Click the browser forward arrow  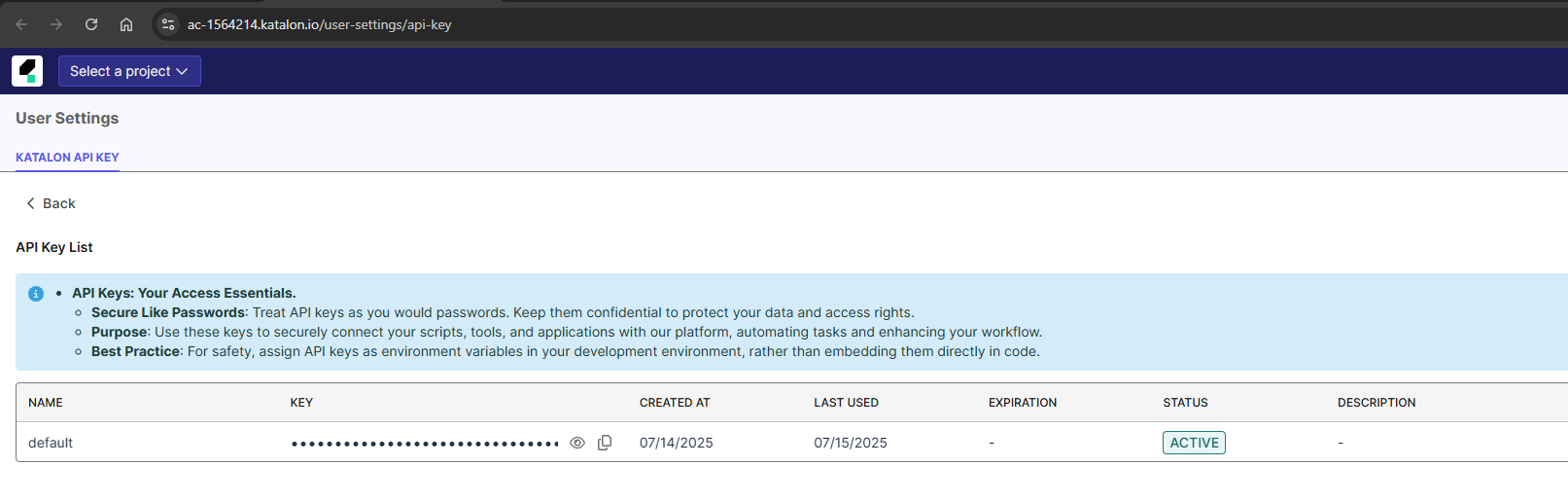pyautogui.click(x=56, y=24)
